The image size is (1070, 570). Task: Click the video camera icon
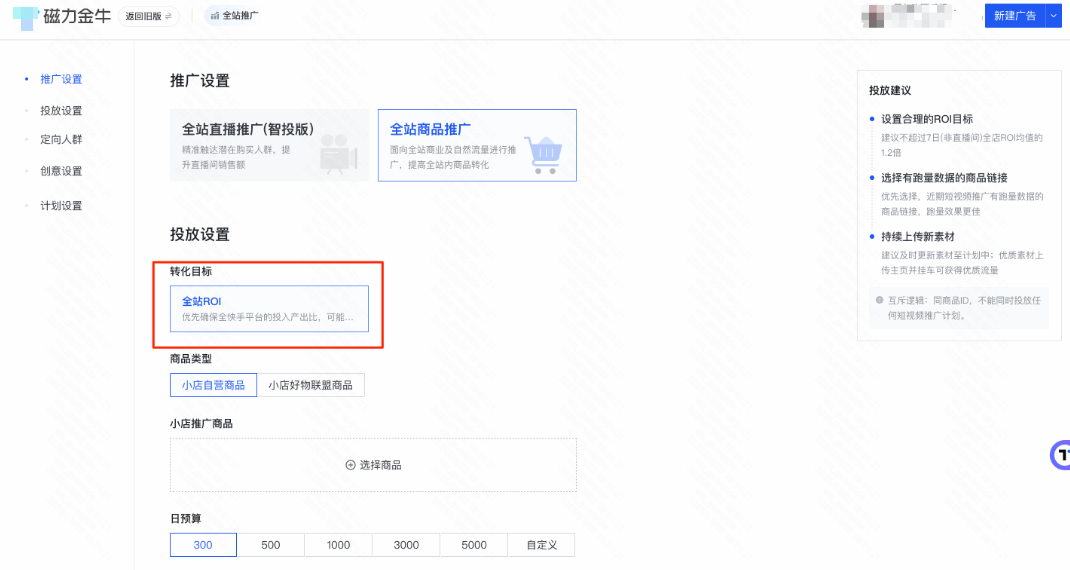(x=338, y=153)
